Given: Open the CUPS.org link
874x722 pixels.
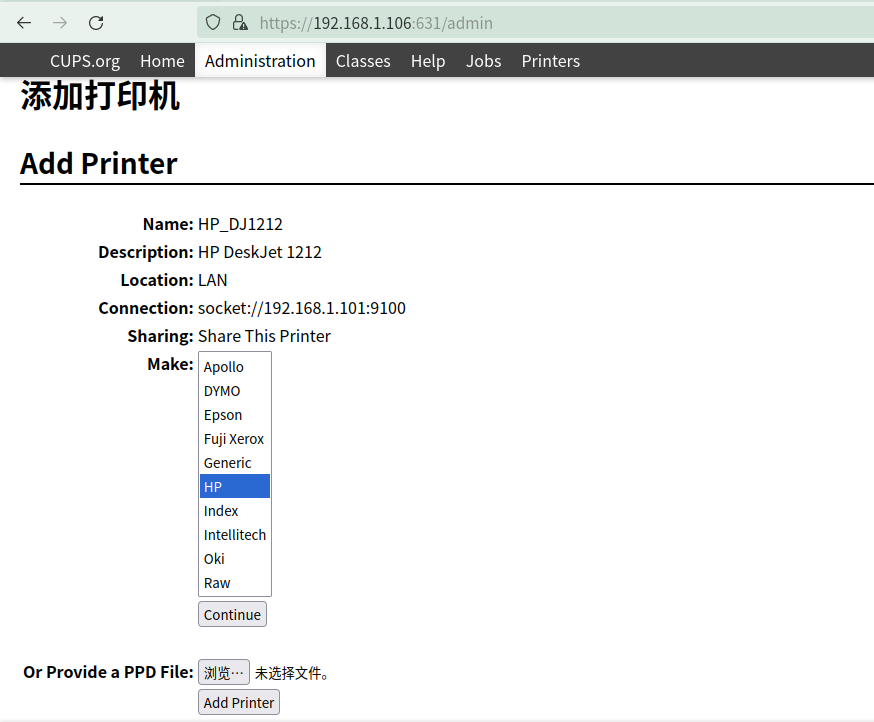Looking at the screenshot, I should point(85,61).
